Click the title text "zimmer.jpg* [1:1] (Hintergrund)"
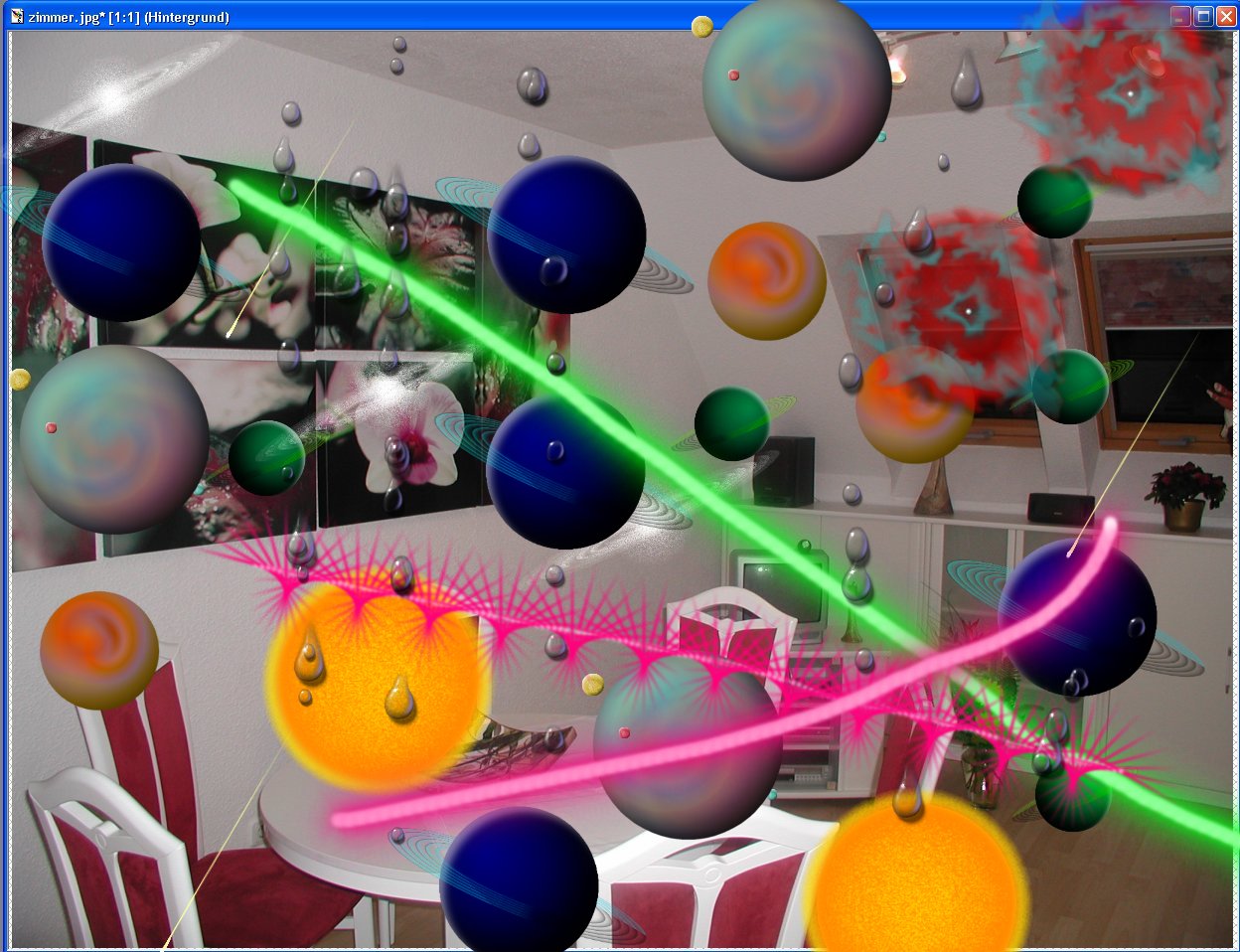The height and width of the screenshot is (952, 1240). tap(129, 17)
